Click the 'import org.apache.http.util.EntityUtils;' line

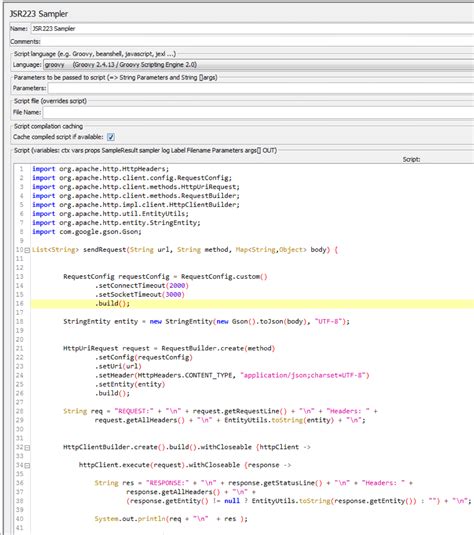[x=110, y=214]
